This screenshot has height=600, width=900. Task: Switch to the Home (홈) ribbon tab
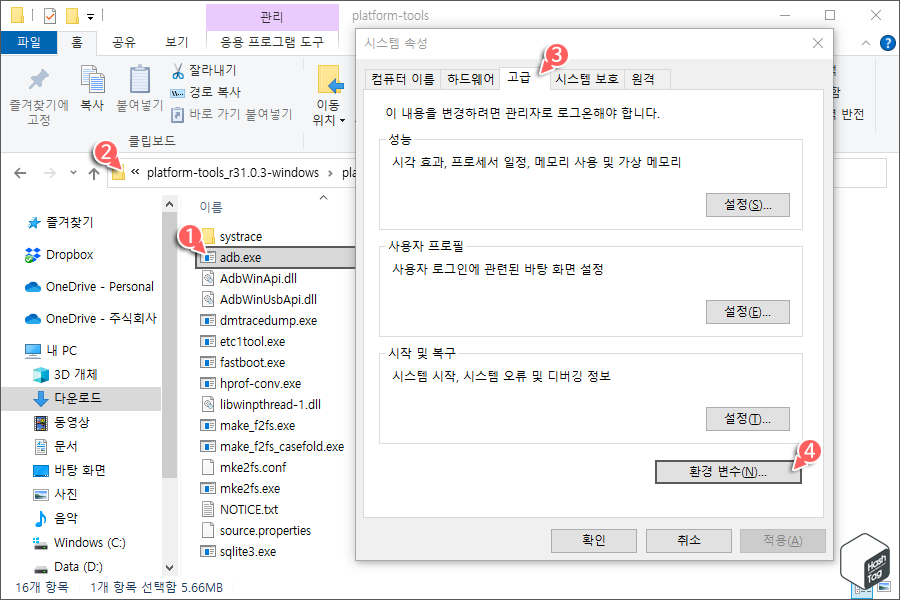(77, 42)
